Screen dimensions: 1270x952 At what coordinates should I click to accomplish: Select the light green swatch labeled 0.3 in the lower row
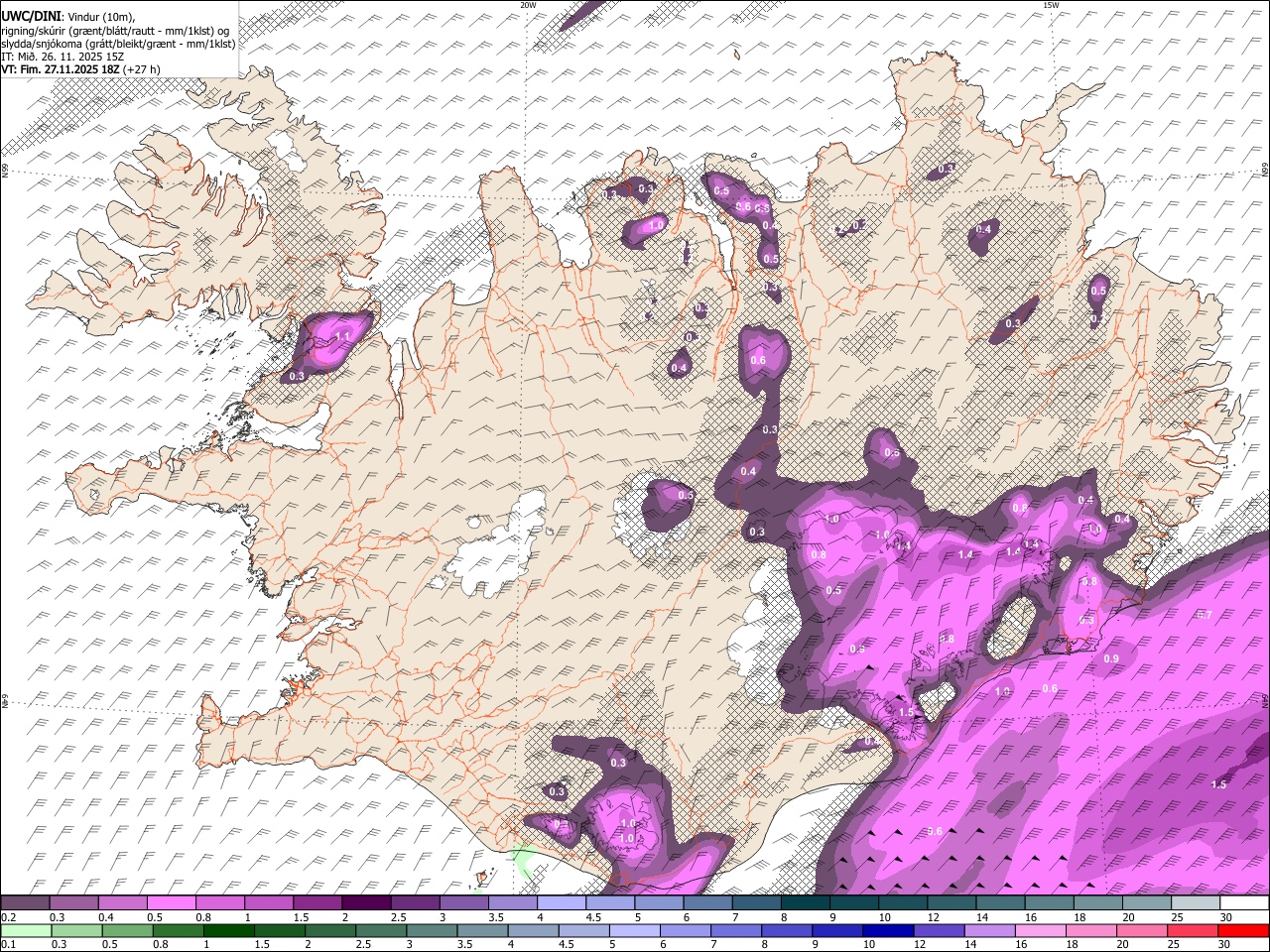click(76, 930)
